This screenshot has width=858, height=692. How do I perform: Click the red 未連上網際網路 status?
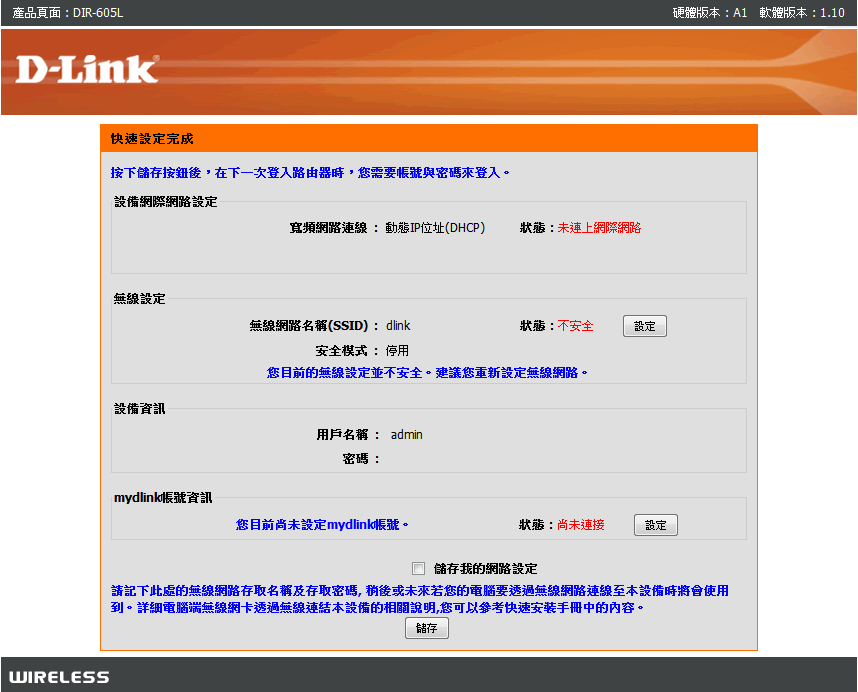[x=599, y=228]
